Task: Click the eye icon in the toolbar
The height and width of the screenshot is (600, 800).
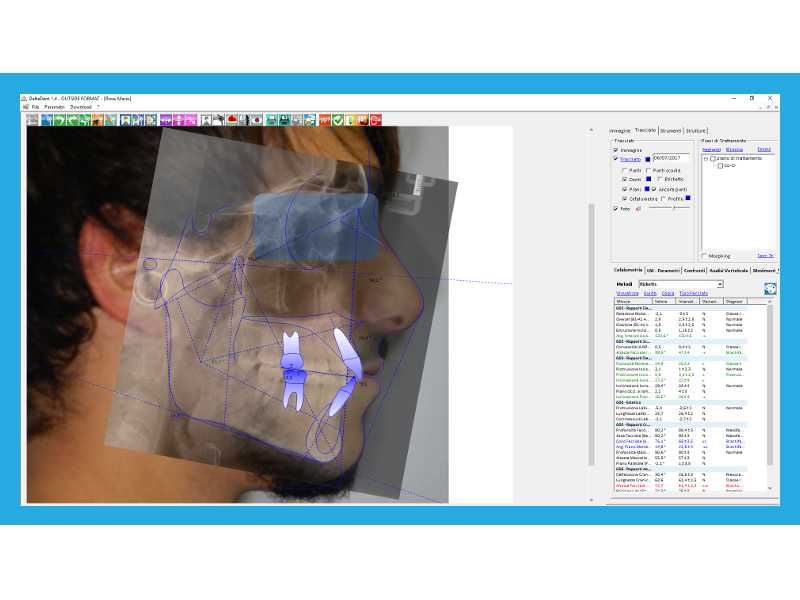Action: click(257, 120)
